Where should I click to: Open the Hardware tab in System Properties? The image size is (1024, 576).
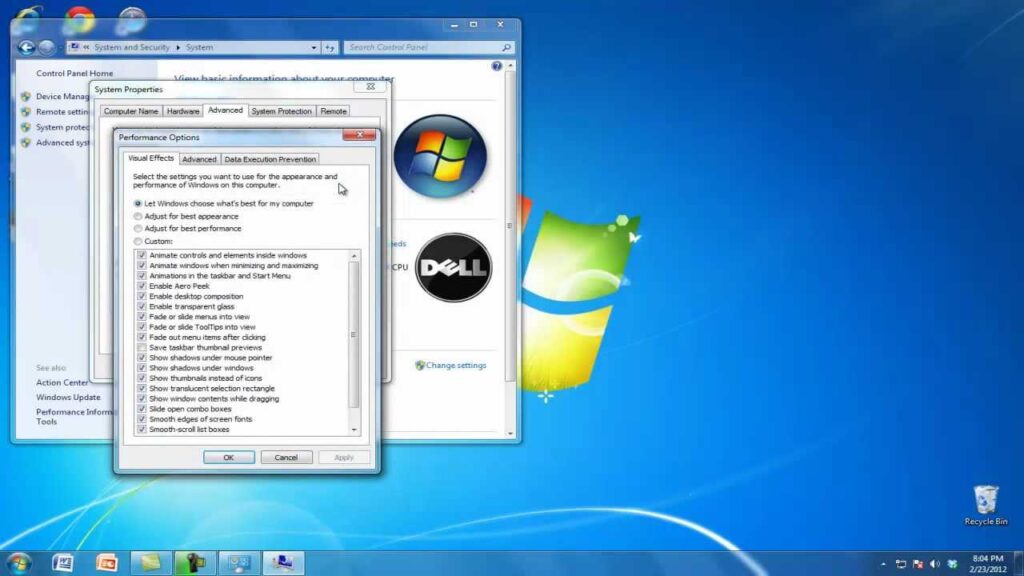click(183, 111)
